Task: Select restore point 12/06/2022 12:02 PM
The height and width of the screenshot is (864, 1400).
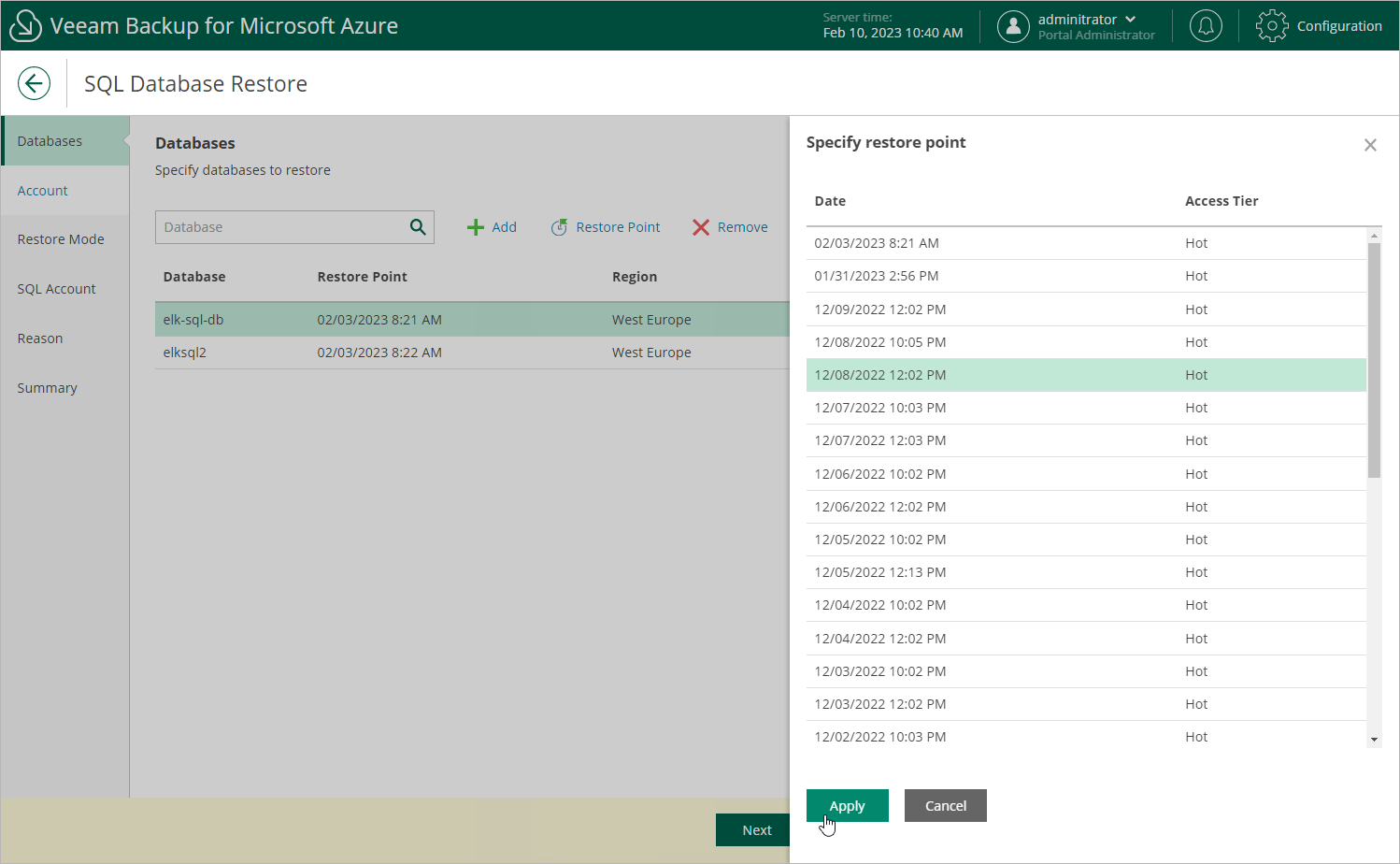Action: (x=1086, y=507)
